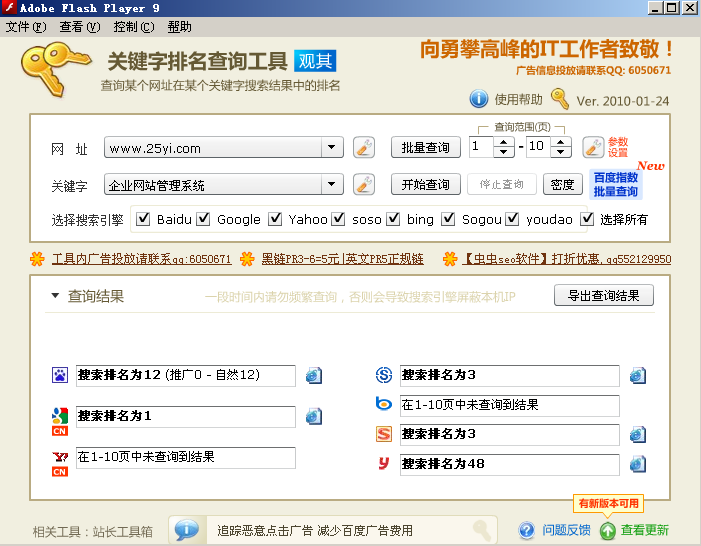
Task: Toggle the Baidu checkbox
Action: tap(143, 219)
